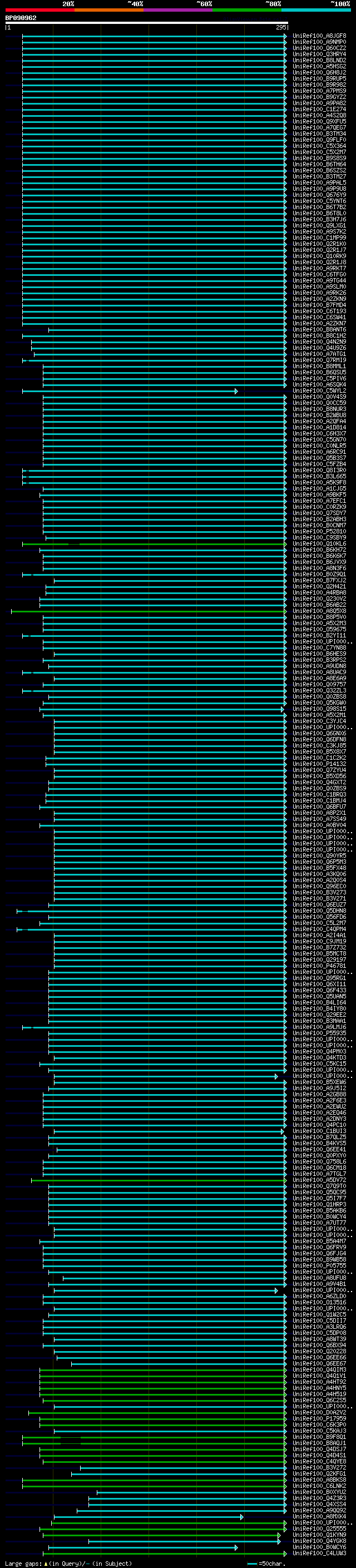
Task: Select the UniRef100_Q9FLF0 label
Action: [319, 140]
